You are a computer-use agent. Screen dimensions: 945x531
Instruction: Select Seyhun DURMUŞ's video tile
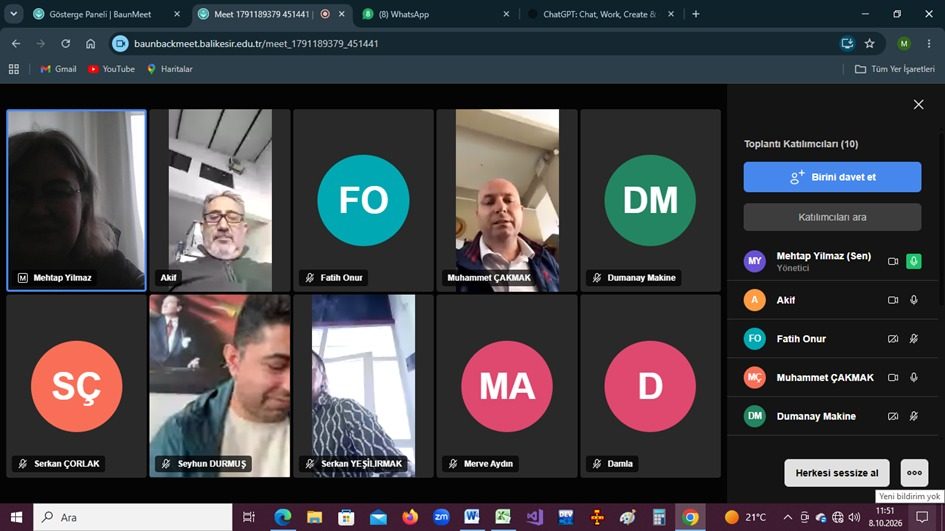click(220, 386)
